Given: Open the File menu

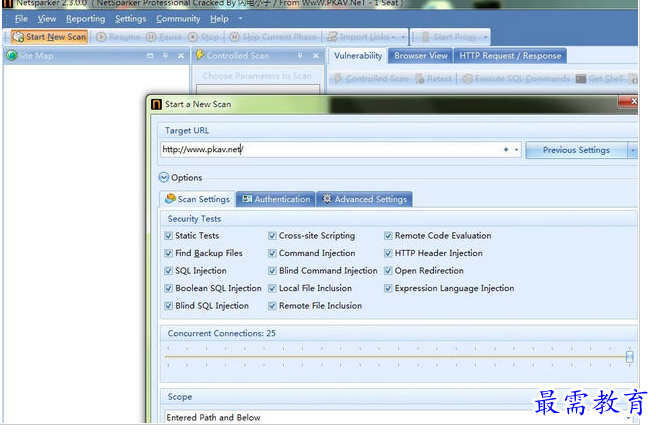Looking at the screenshot, I should [x=21, y=19].
